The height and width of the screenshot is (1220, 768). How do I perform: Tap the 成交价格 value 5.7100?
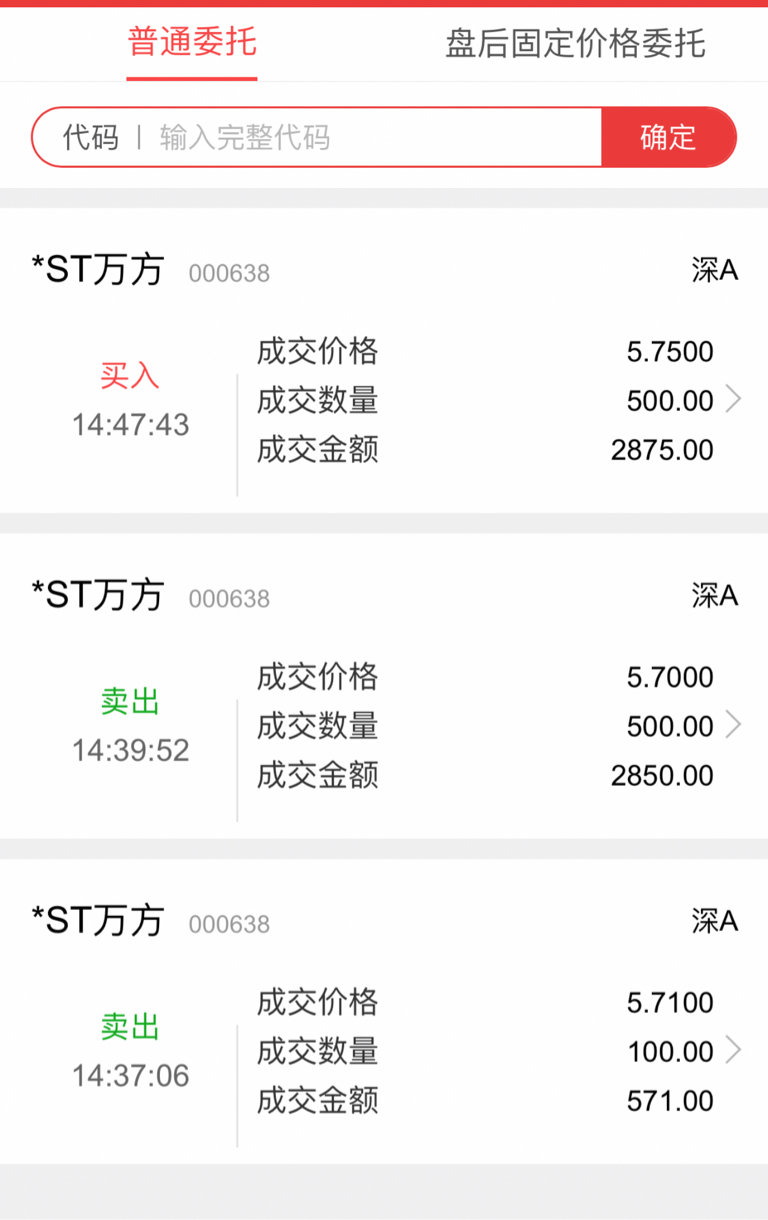[x=670, y=1002]
